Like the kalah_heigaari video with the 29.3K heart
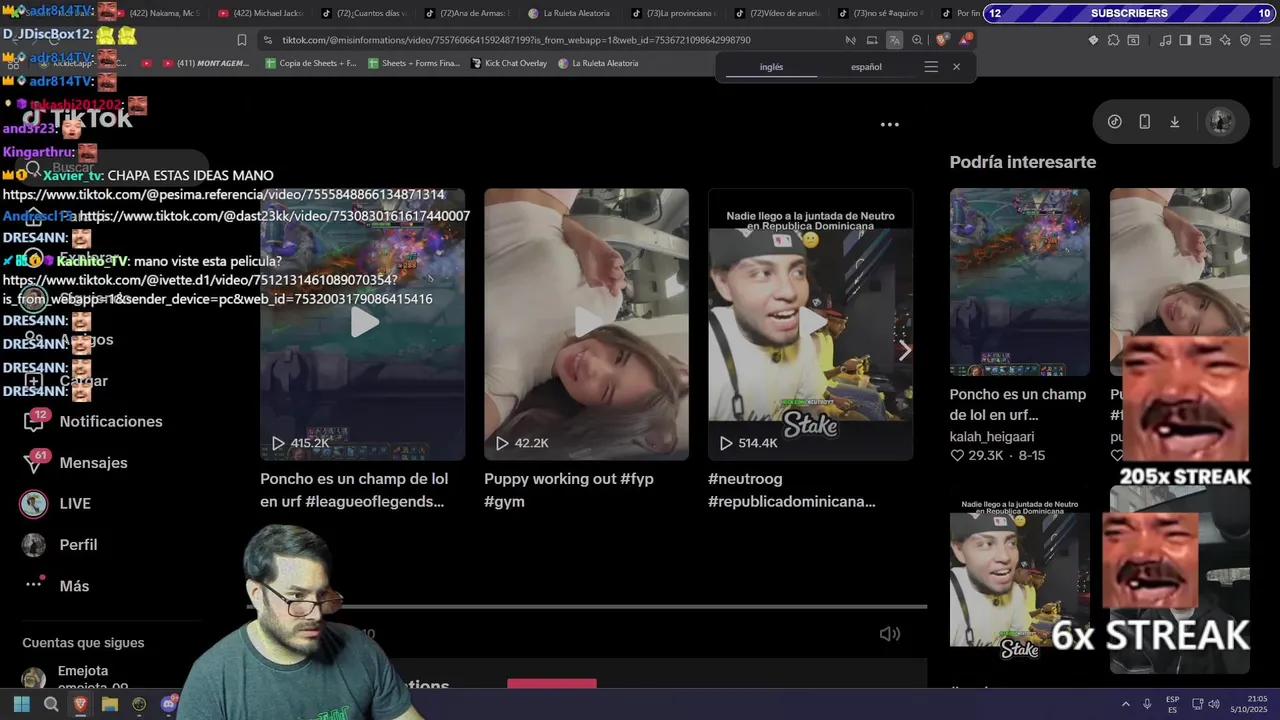Viewport: 1280px width, 720px height. click(x=957, y=456)
